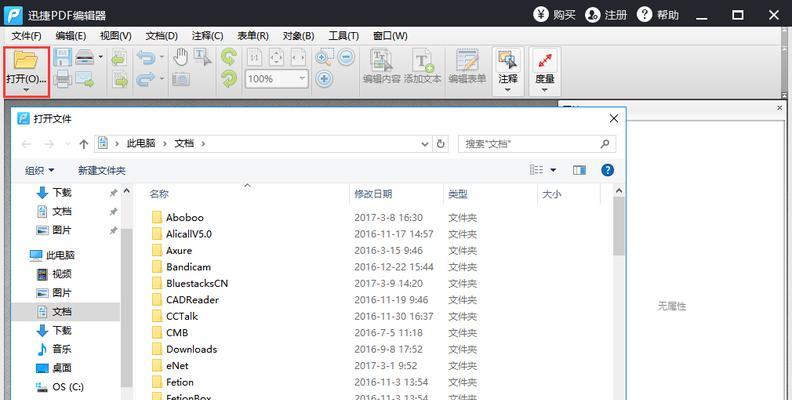The image size is (792, 400).
Task: Open the 注释(C) menu
Action: (208, 36)
